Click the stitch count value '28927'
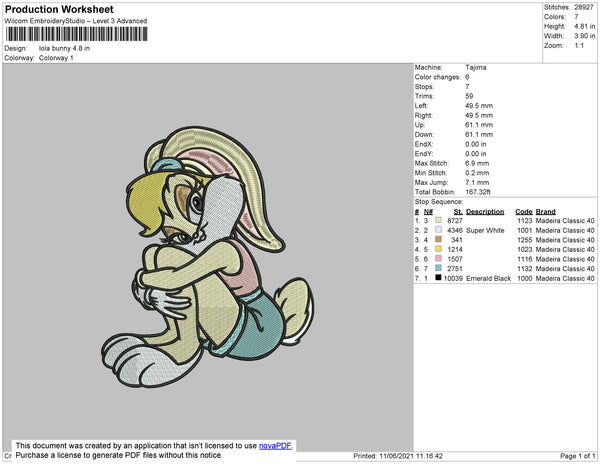The height and width of the screenshot is (464, 600). click(584, 7)
